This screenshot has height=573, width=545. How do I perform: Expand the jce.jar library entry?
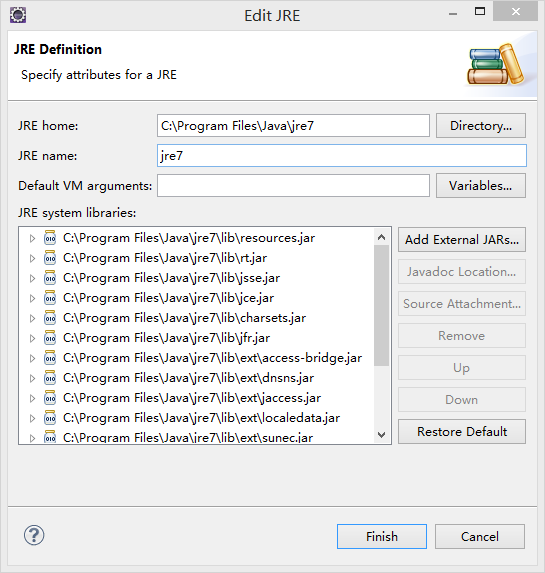tap(32, 299)
